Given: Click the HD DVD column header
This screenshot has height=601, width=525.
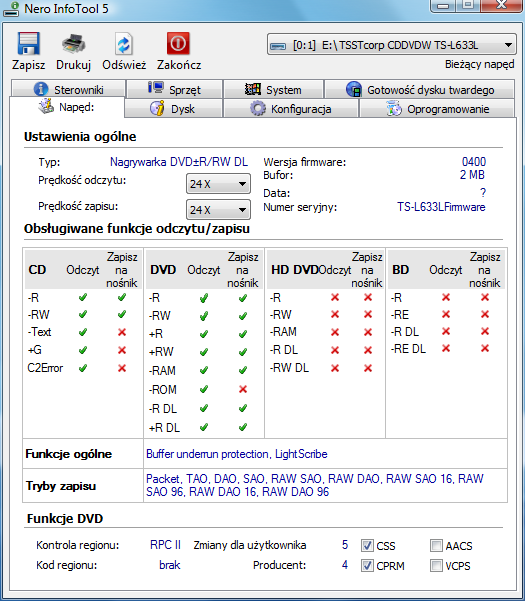Looking at the screenshot, I should coord(295,270).
